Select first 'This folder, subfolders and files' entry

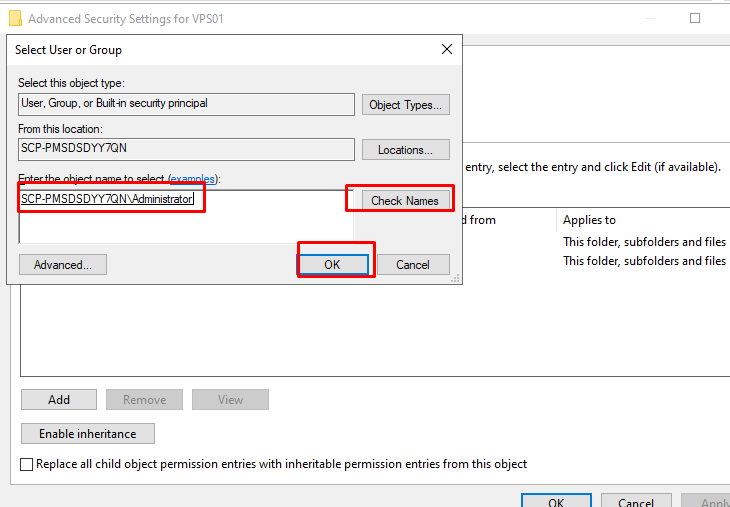point(644,242)
